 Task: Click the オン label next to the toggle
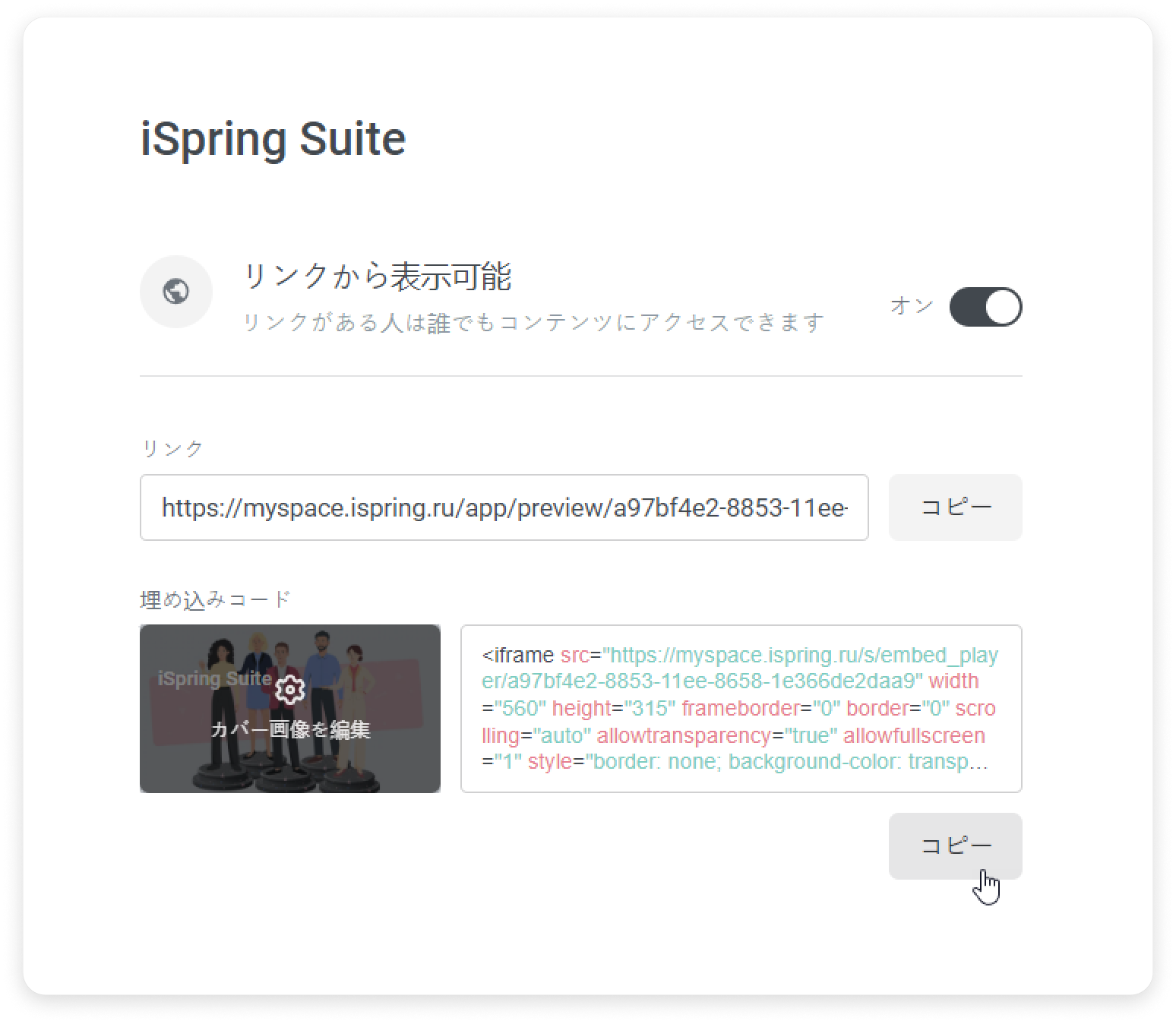coord(912,306)
